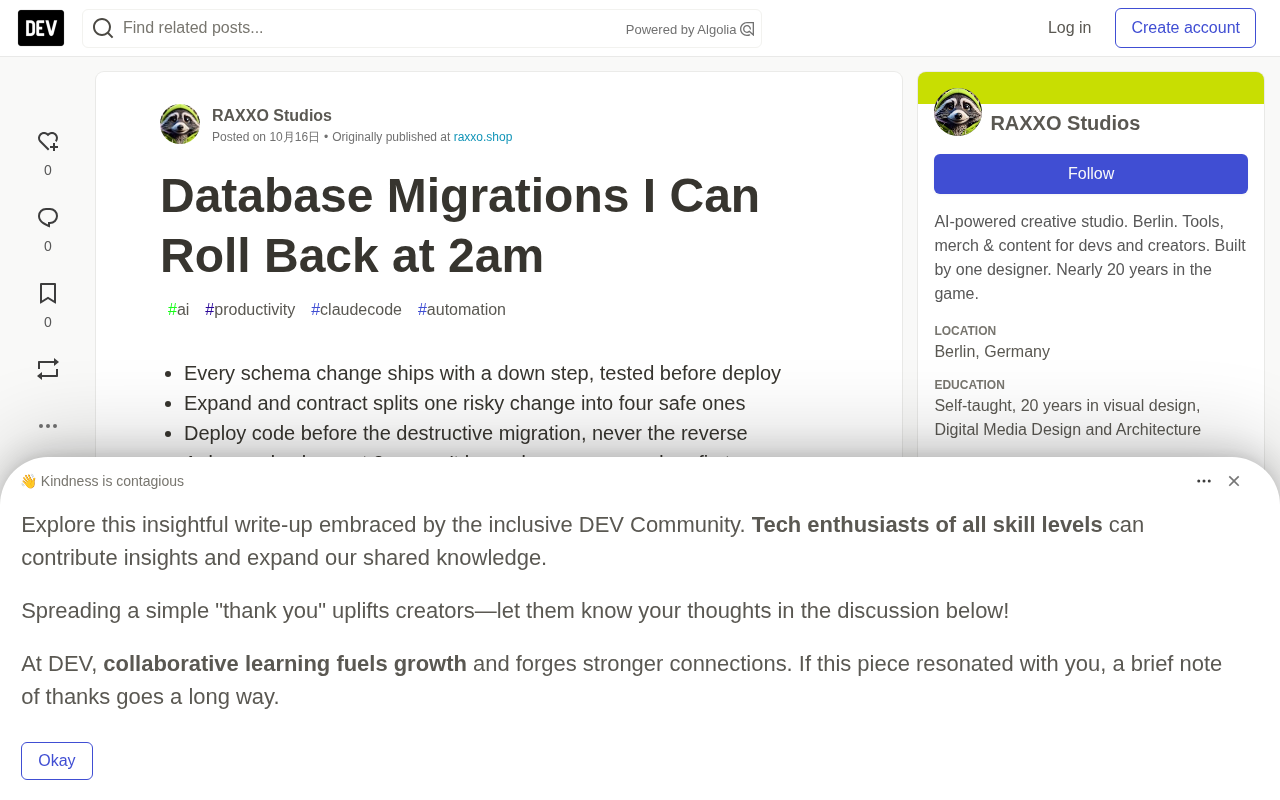Click the 'Deploy code before the destructive migration' bullet

click(466, 433)
